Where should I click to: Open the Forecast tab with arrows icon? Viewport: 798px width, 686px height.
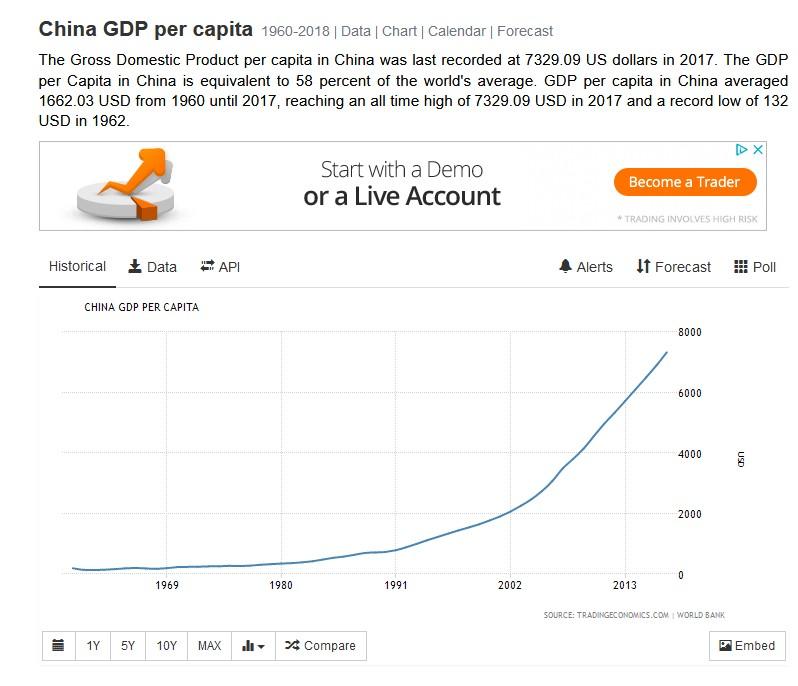[673, 267]
